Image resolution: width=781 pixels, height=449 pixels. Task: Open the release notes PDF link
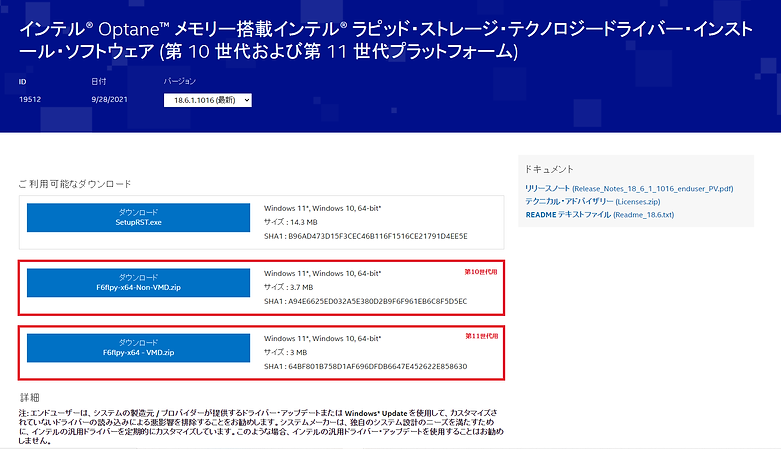629,188
